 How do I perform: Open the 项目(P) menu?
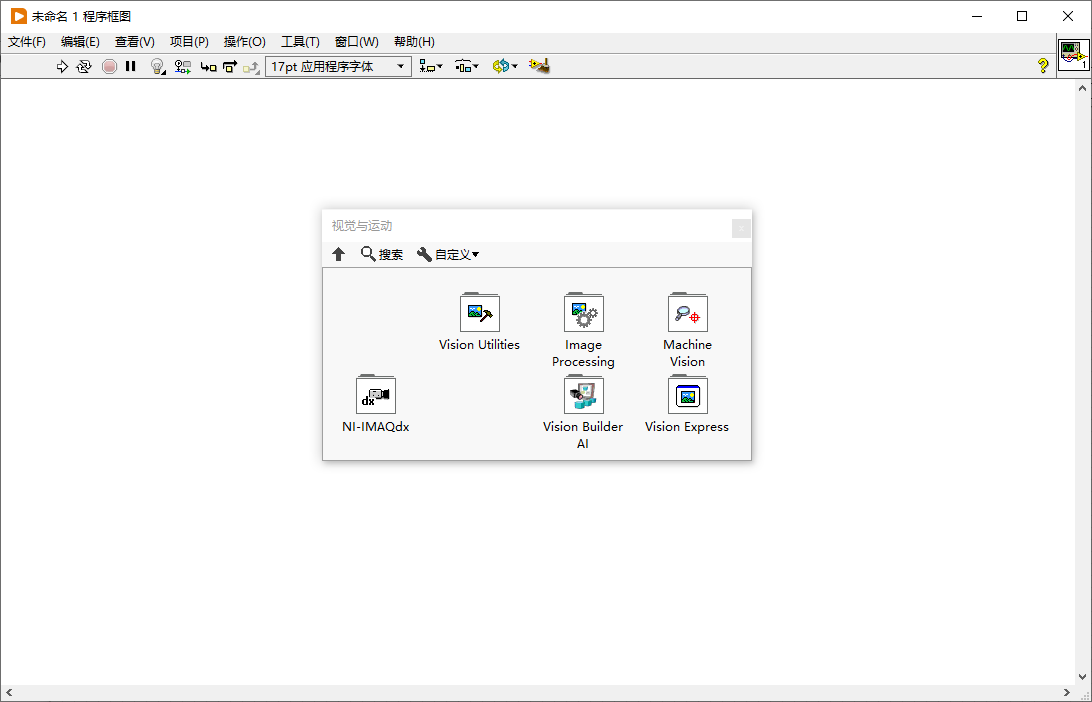pyautogui.click(x=189, y=42)
